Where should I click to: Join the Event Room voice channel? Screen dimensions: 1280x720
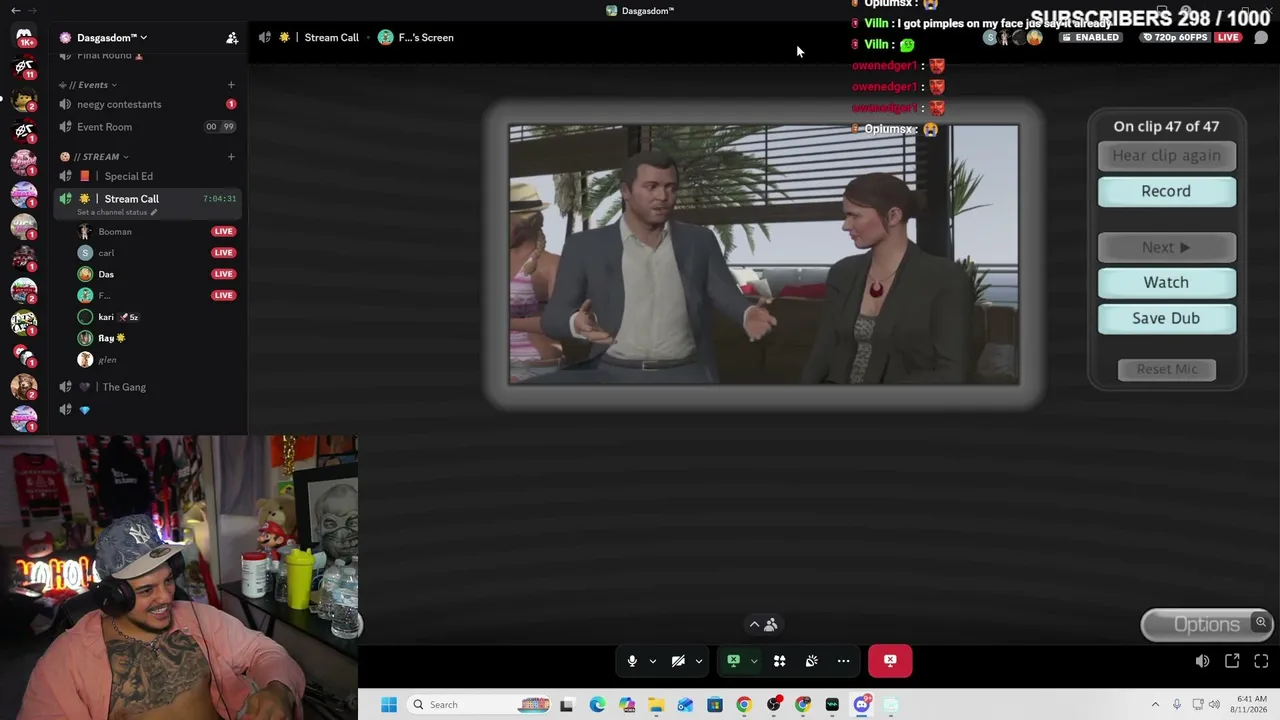click(148, 127)
